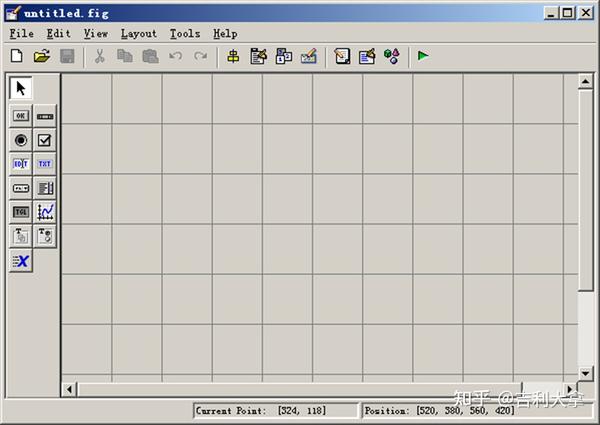
Task: Close the untitled.fig window
Action: [586, 13]
